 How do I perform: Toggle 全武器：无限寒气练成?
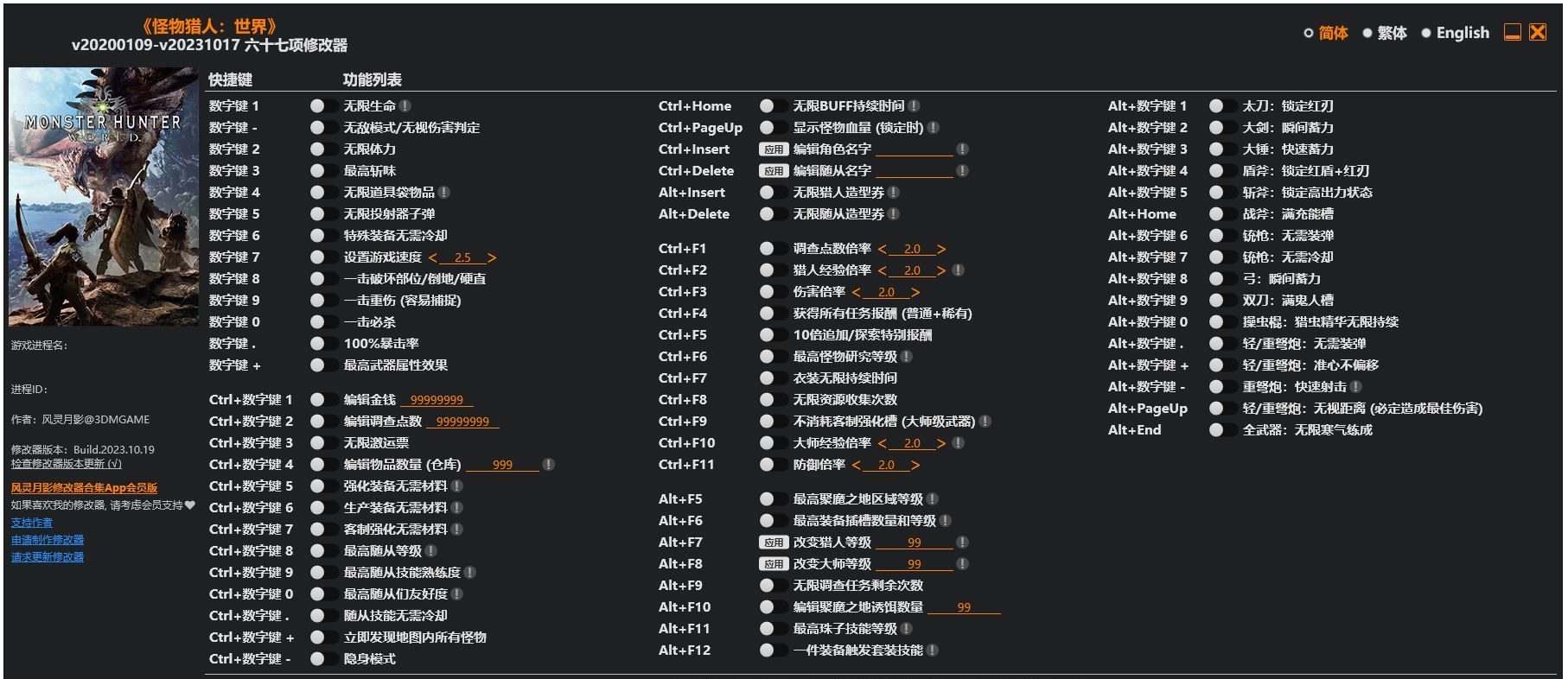pos(1223,430)
